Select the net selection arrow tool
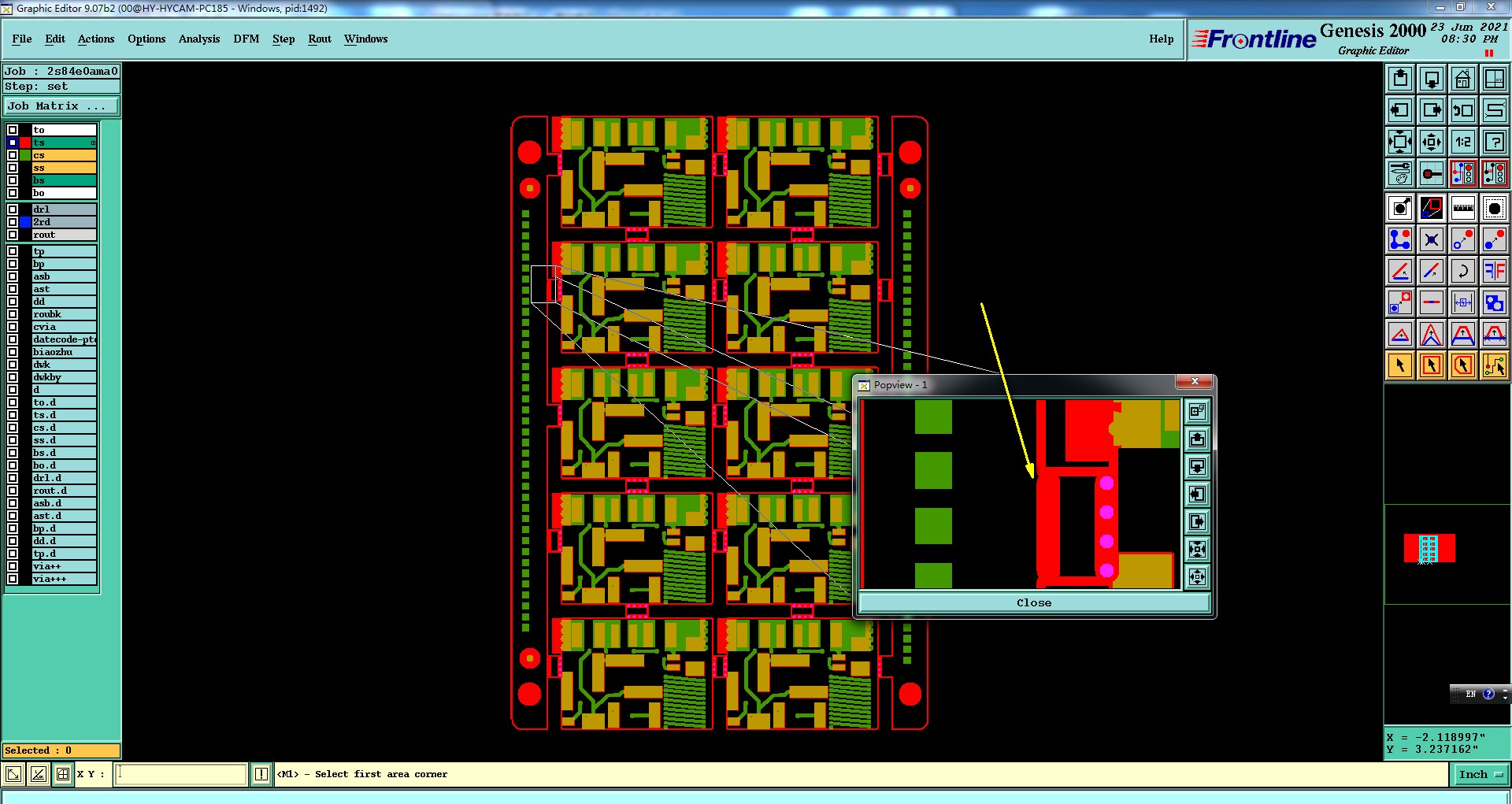 [1495, 365]
